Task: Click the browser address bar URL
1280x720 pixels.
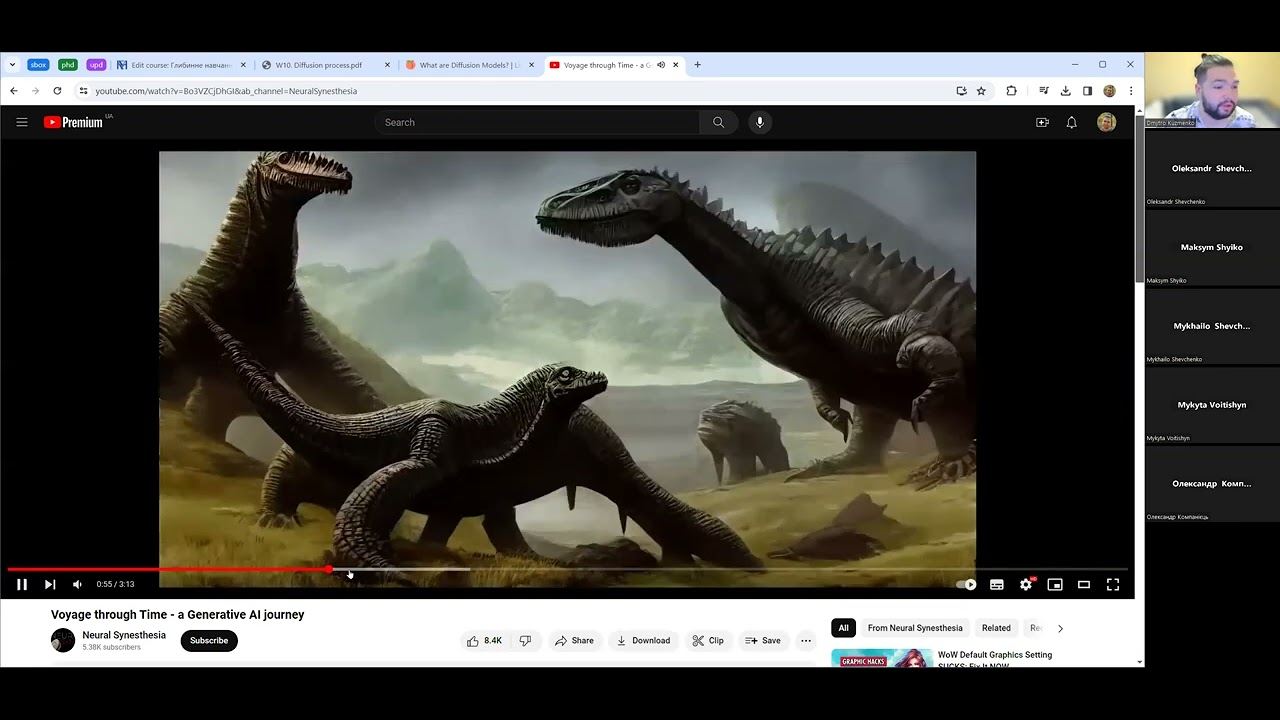Action: click(226, 91)
